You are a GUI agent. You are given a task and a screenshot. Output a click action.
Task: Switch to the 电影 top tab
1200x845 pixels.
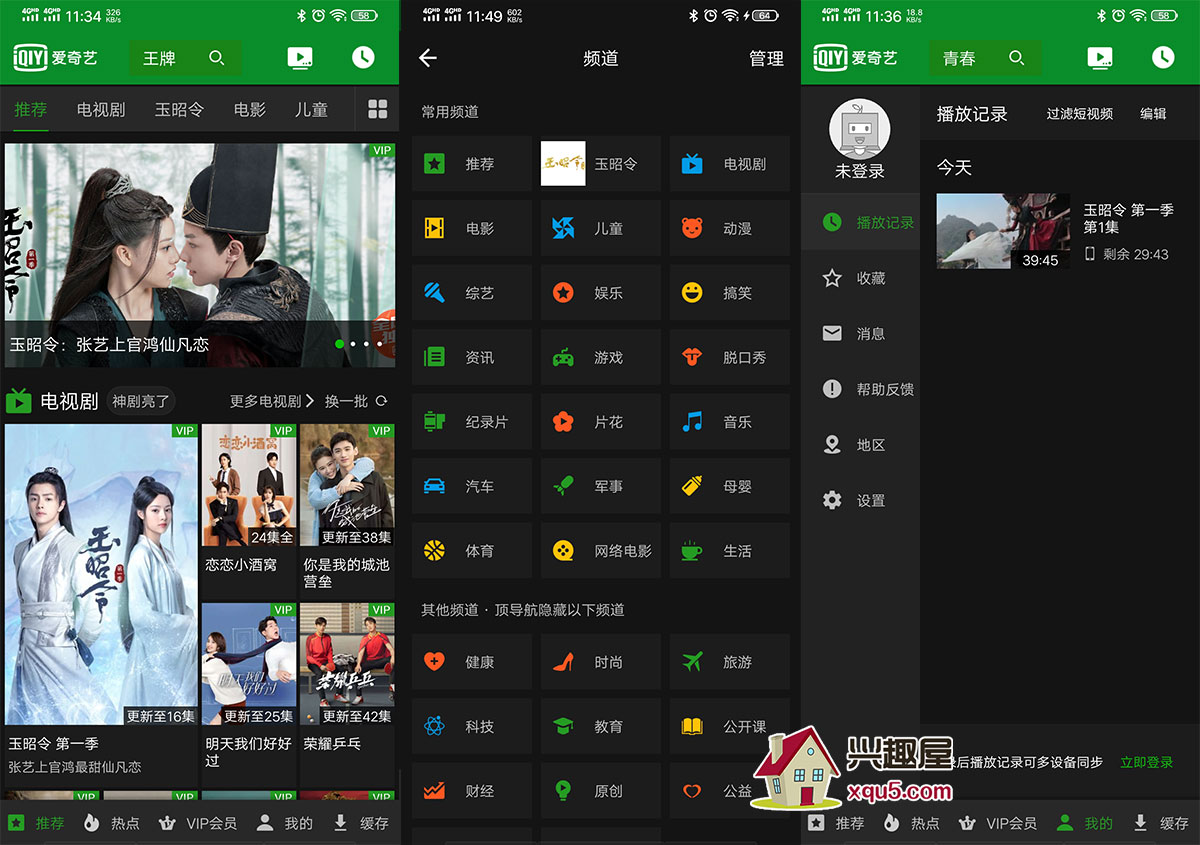250,110
